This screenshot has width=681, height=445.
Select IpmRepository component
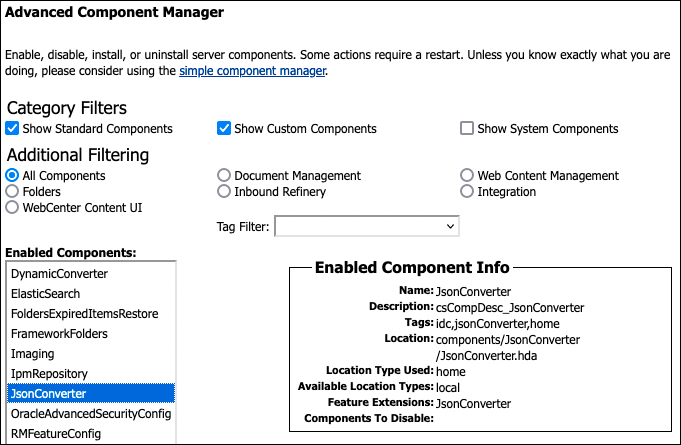pyautogui.click(x=91, y=374)
